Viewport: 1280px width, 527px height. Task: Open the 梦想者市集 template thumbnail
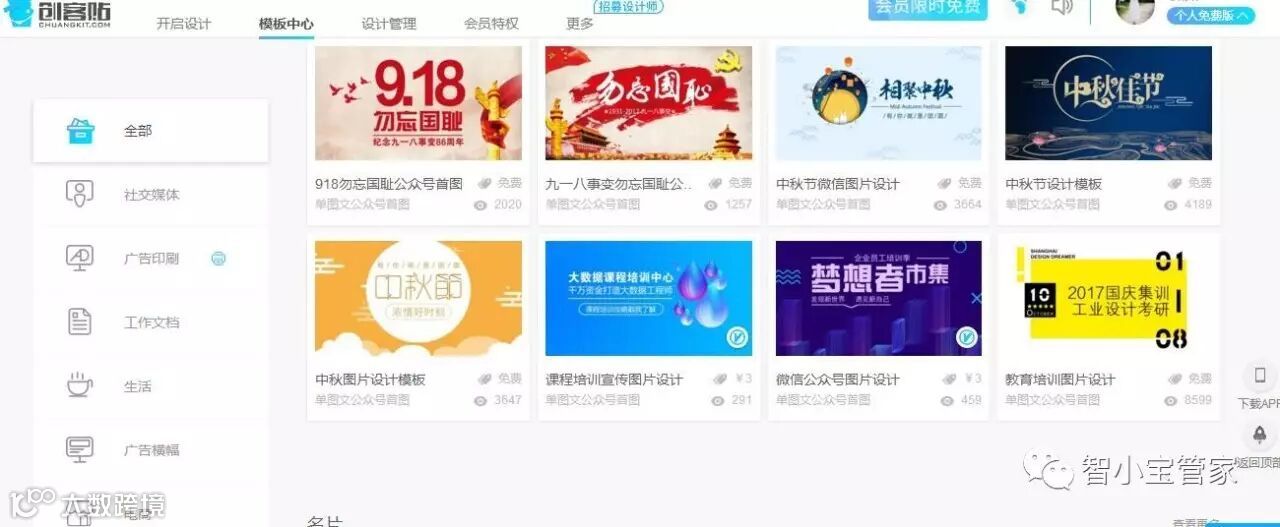[x=879, y=298]
